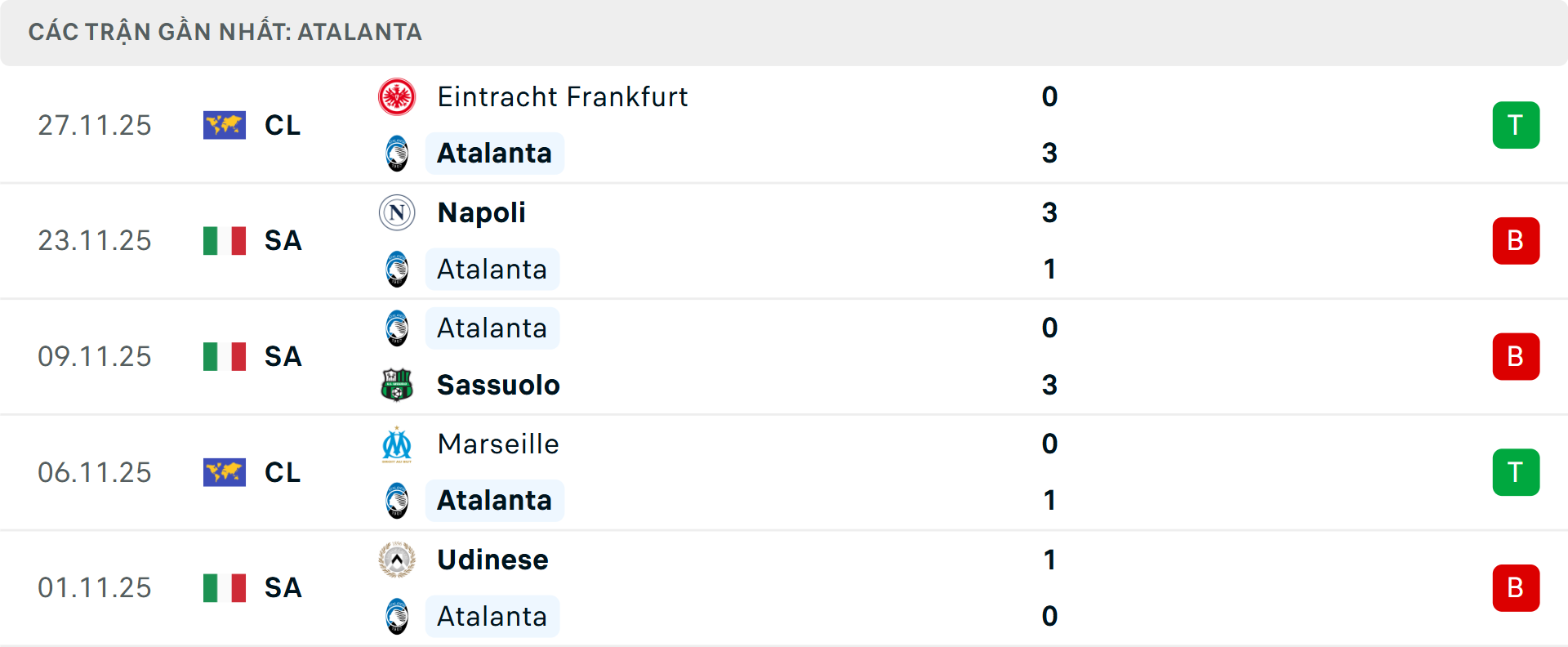Open the Udinese team name link

click(x=492, y=560)
